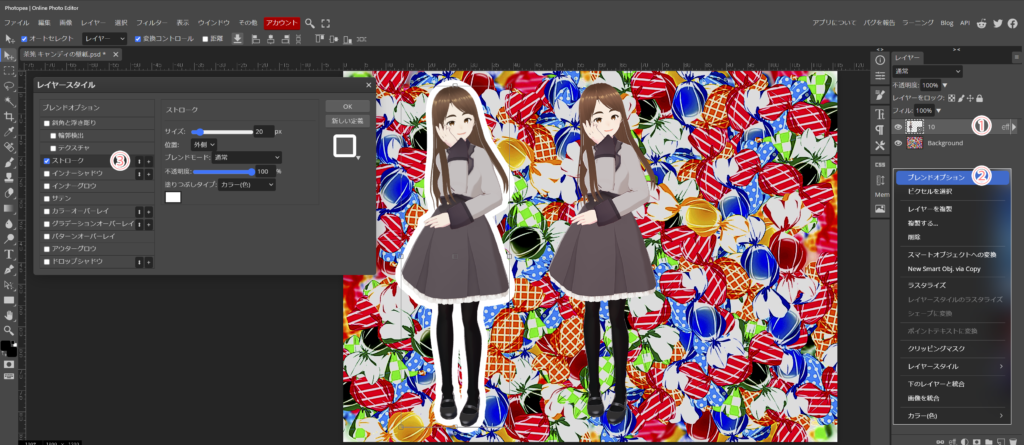
Task: Open the Twitter link icon
Action: click(x=993, y=22)
